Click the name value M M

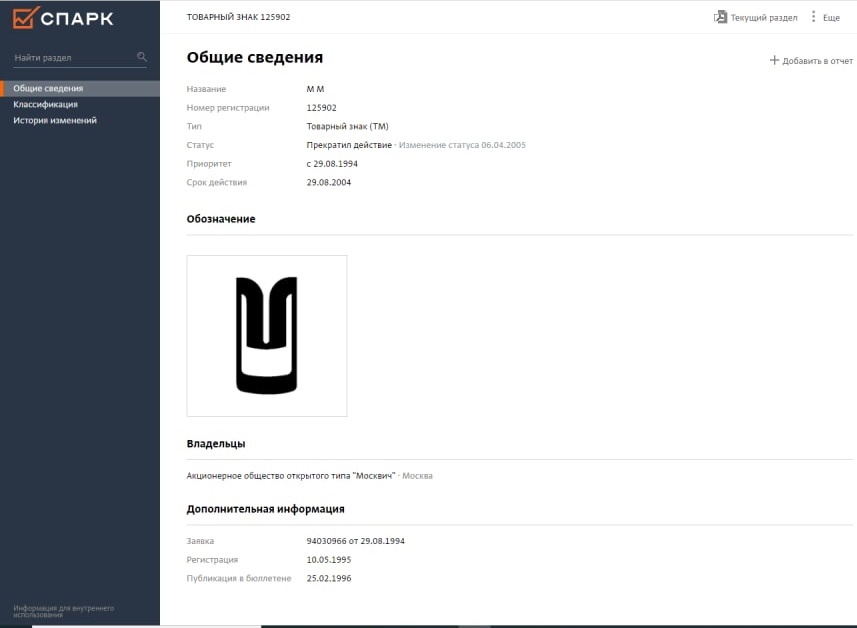click(315, 89)
